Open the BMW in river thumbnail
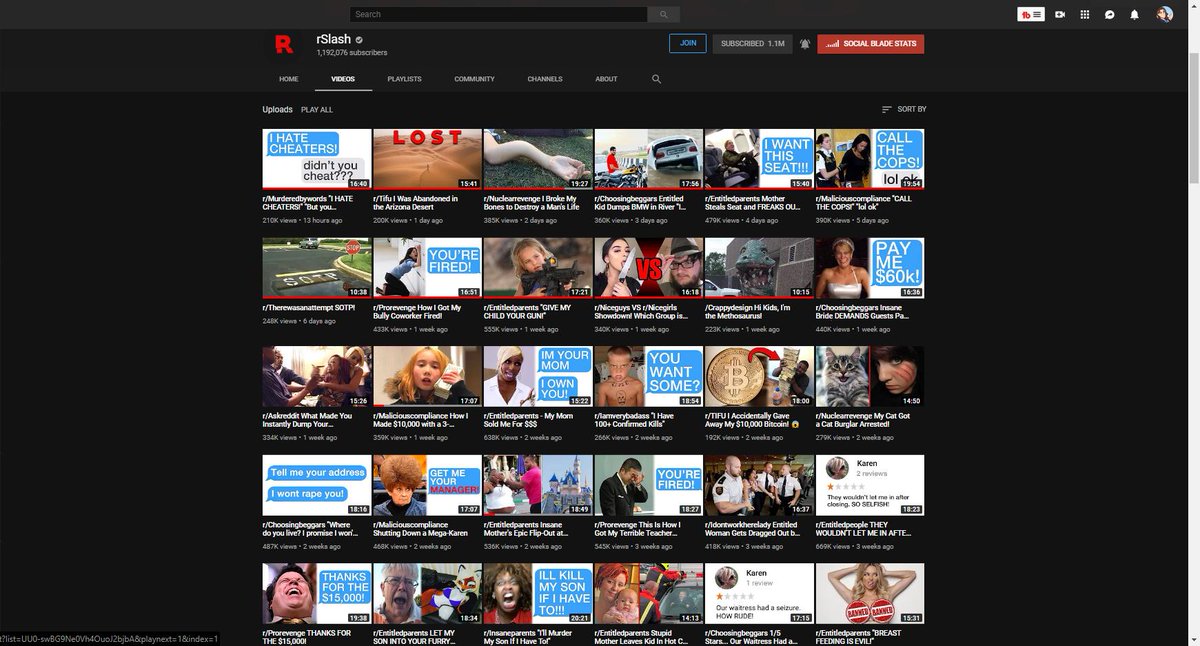This screenshot has height=646, width=1200. pos(648,159)
